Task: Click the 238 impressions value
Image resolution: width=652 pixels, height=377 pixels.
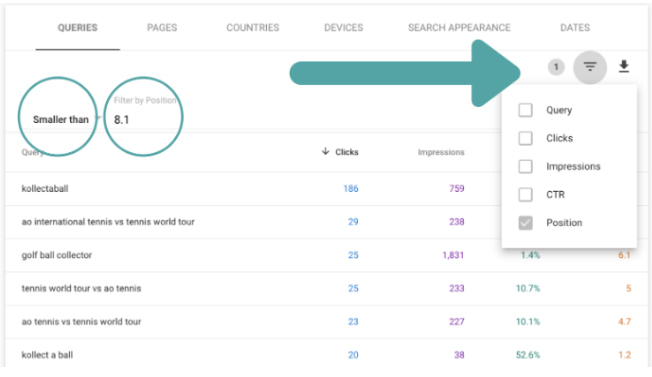Action: tap(457, 222)
